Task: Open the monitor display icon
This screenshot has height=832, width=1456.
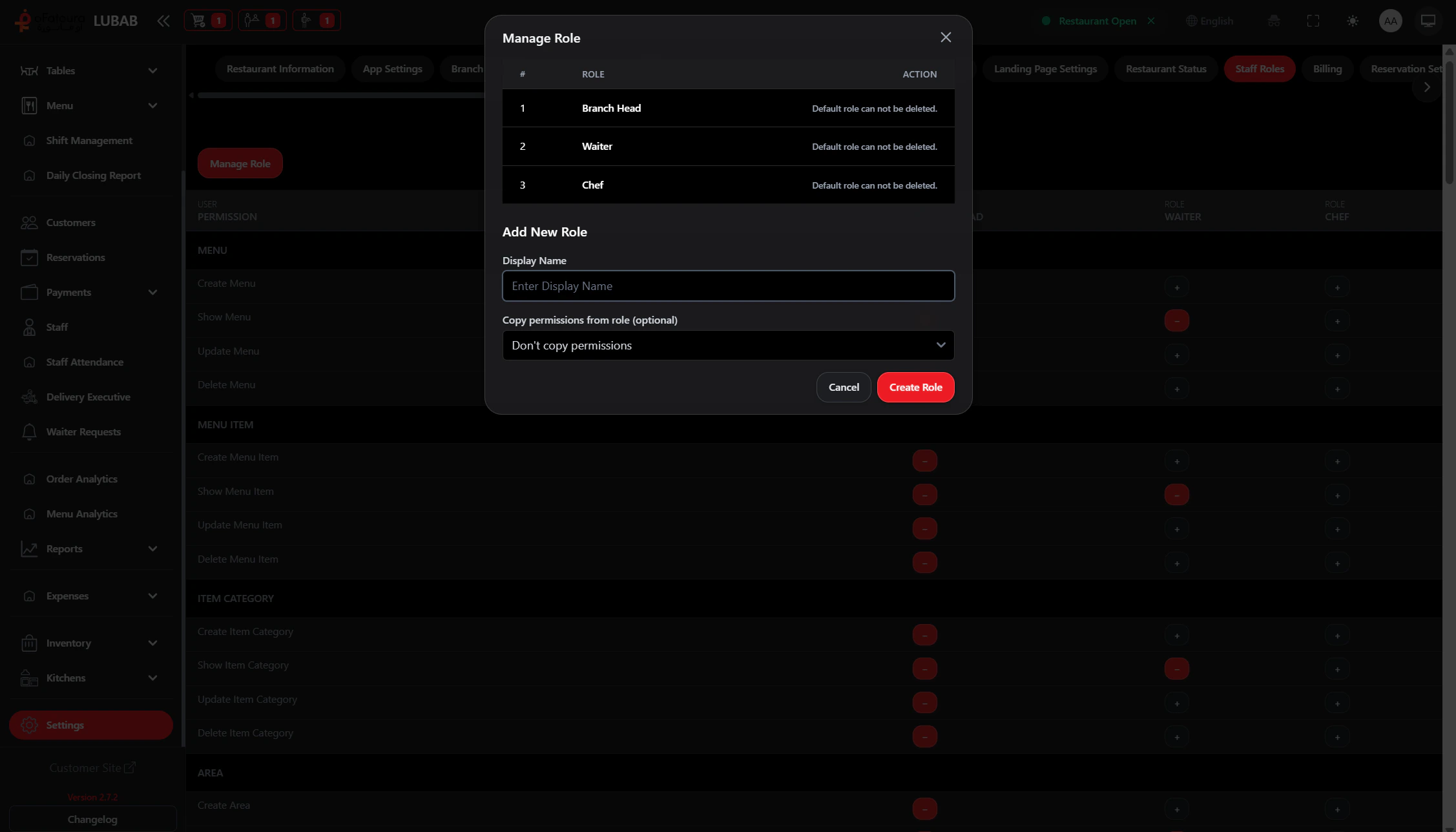Action: [1428, 21]
